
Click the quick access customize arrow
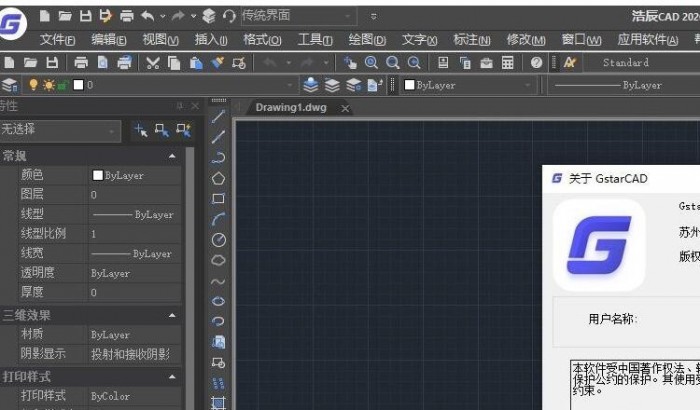pos(374,17)
